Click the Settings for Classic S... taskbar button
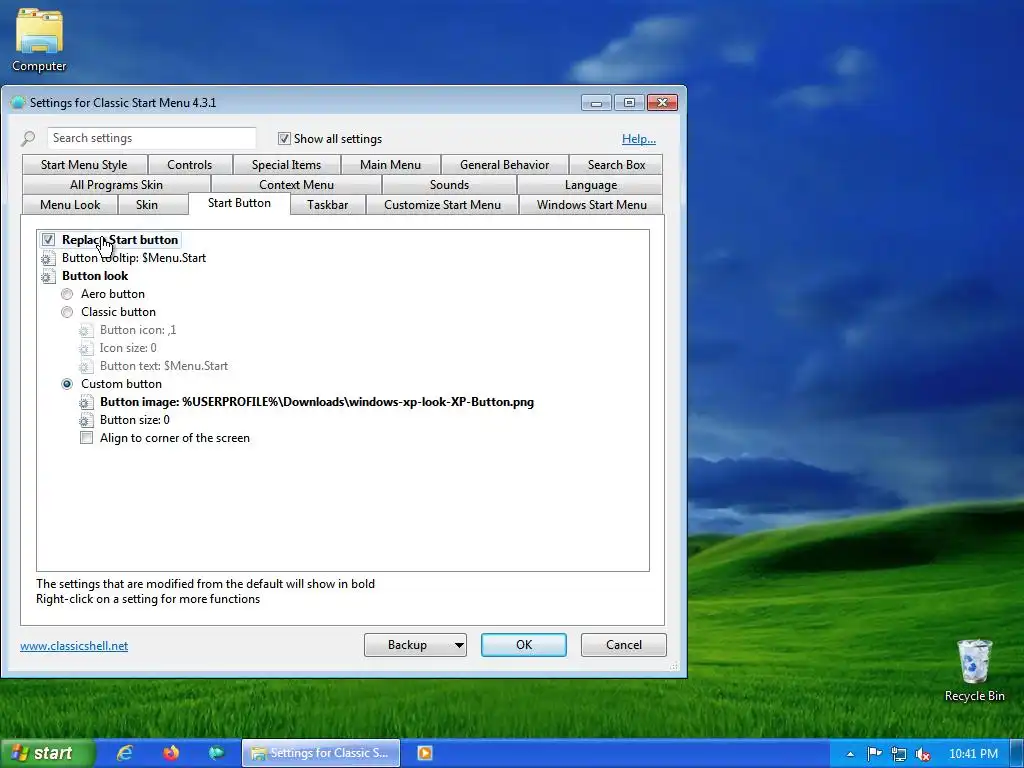The width and height of the screenshot is (1024, 768). [x=321, y=753]
